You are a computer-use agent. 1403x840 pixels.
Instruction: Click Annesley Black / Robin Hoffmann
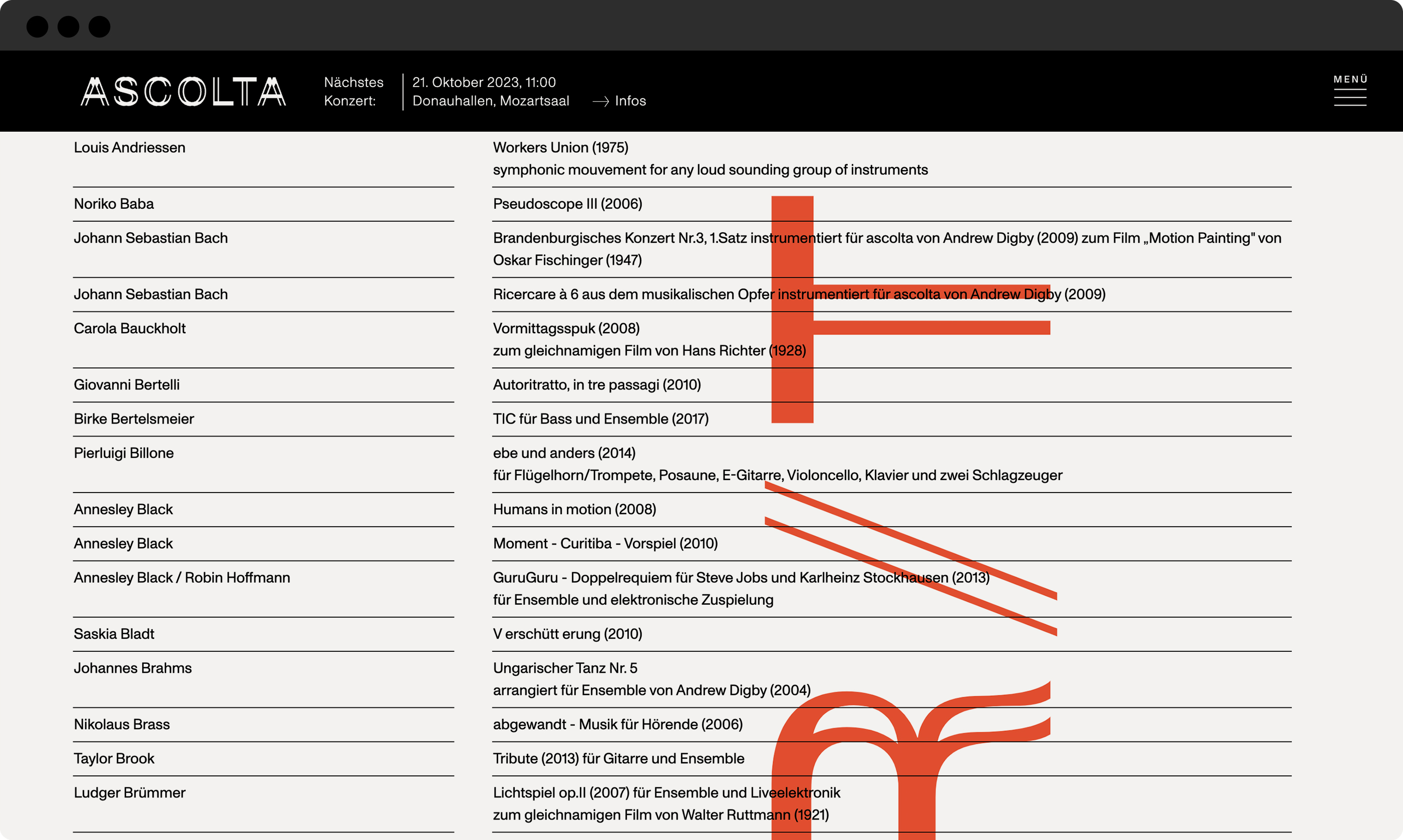point(182,577)
